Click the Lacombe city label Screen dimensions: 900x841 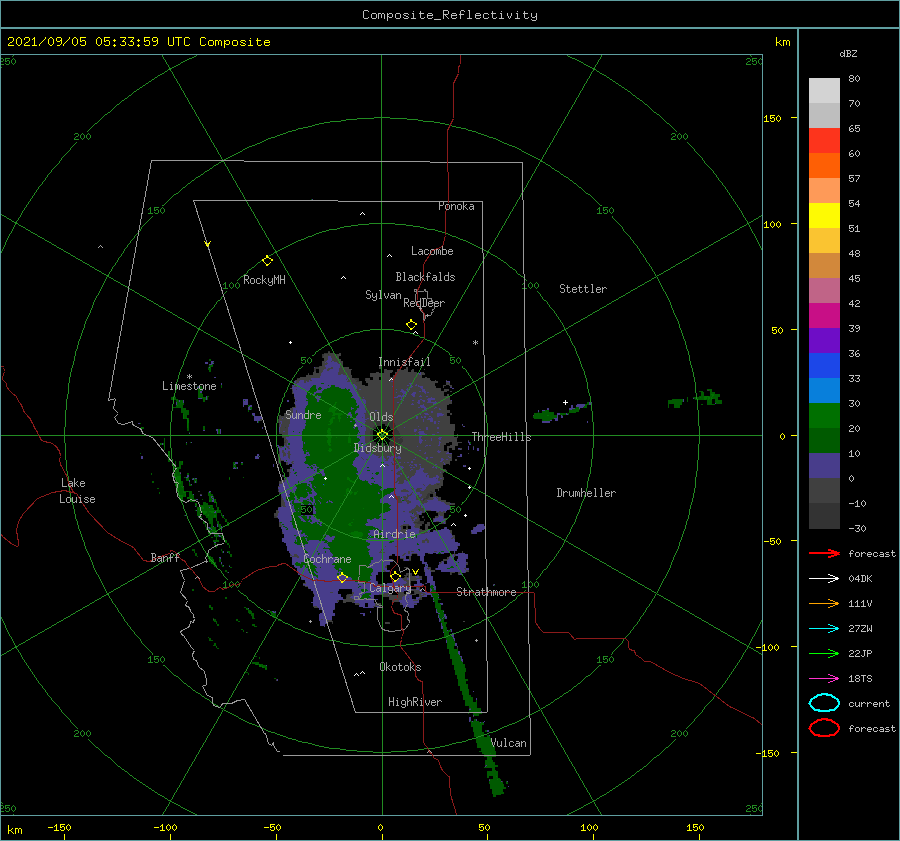pyautogui.click(x=432, y=251)
